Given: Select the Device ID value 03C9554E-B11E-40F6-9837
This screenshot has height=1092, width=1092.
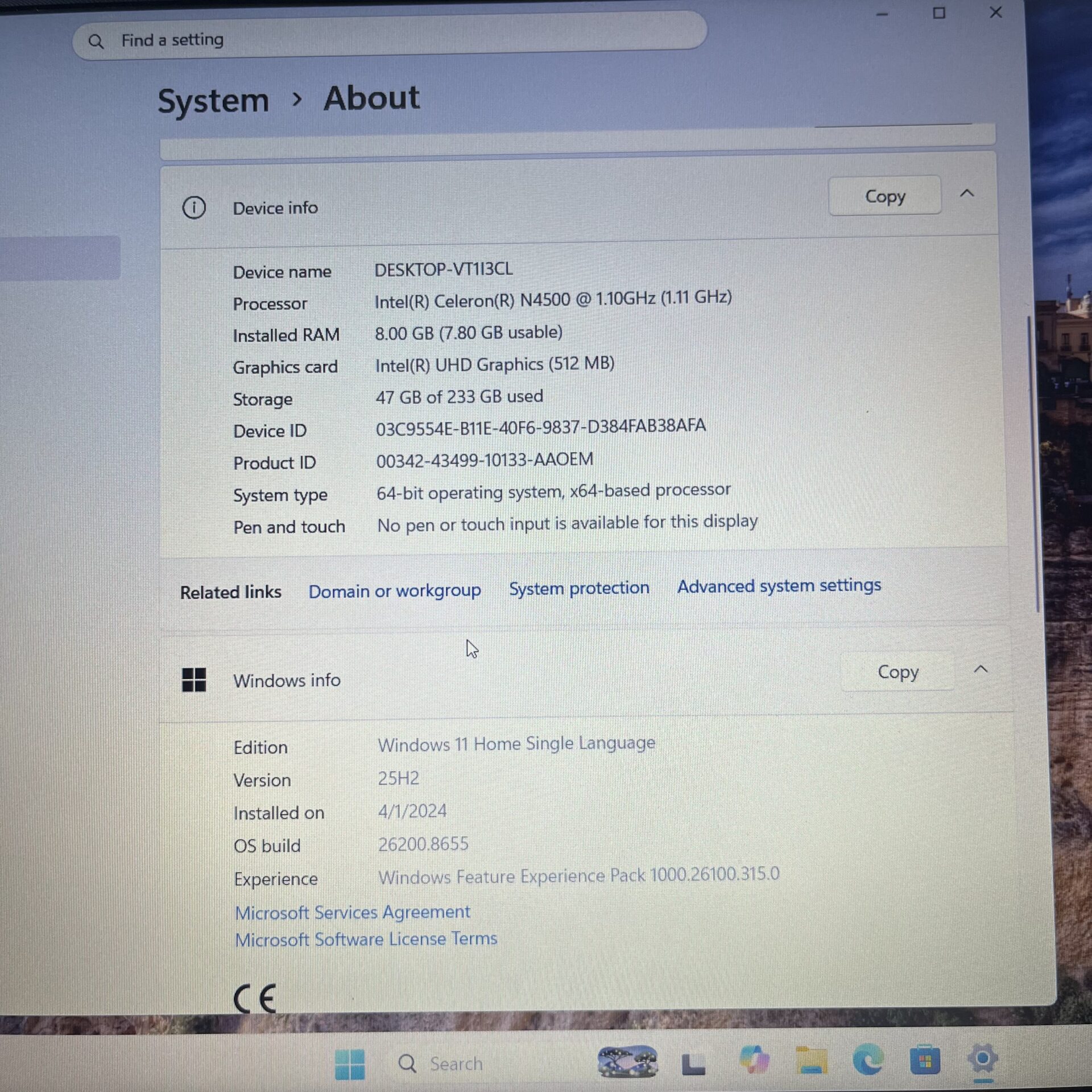Looking at the screenshot, I should tap(541, 427).
